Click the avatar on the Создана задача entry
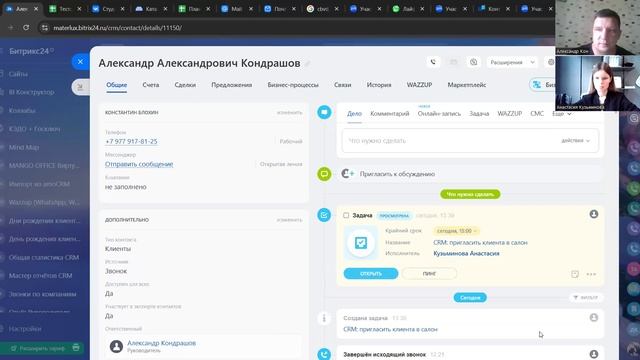 593,317
